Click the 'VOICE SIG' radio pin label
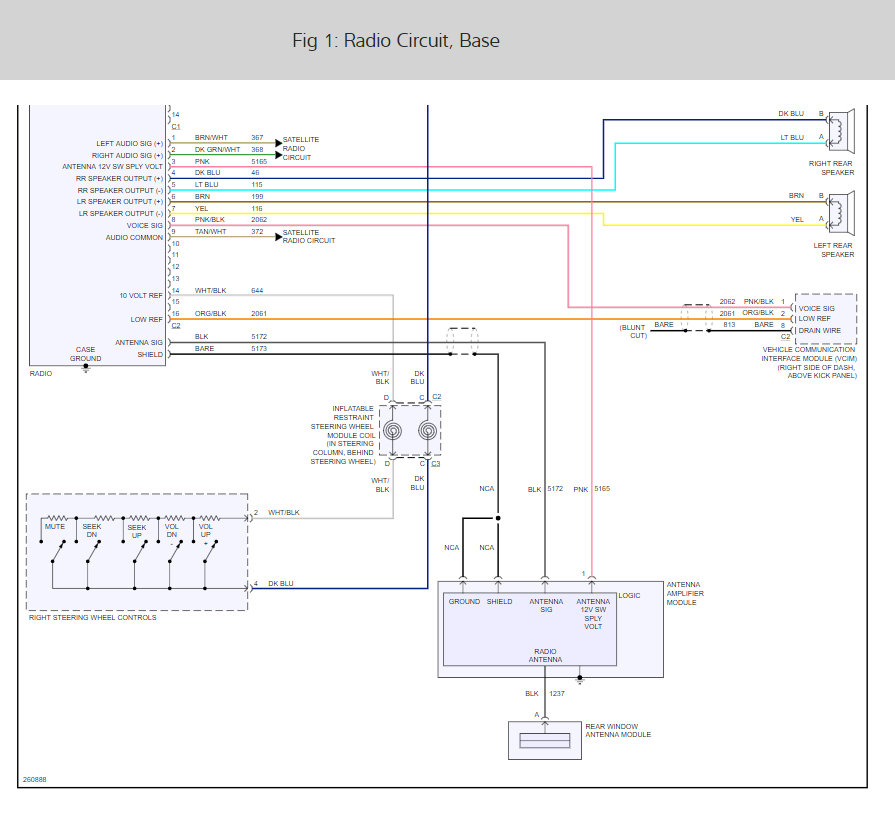 coord(144,225)
